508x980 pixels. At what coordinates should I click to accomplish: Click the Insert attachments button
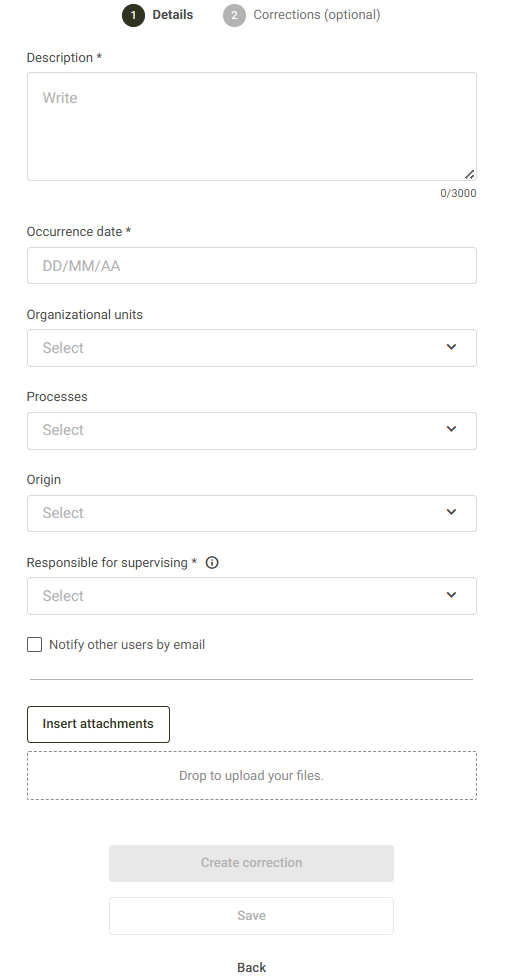pyautogui.click(x=98, y=724)
